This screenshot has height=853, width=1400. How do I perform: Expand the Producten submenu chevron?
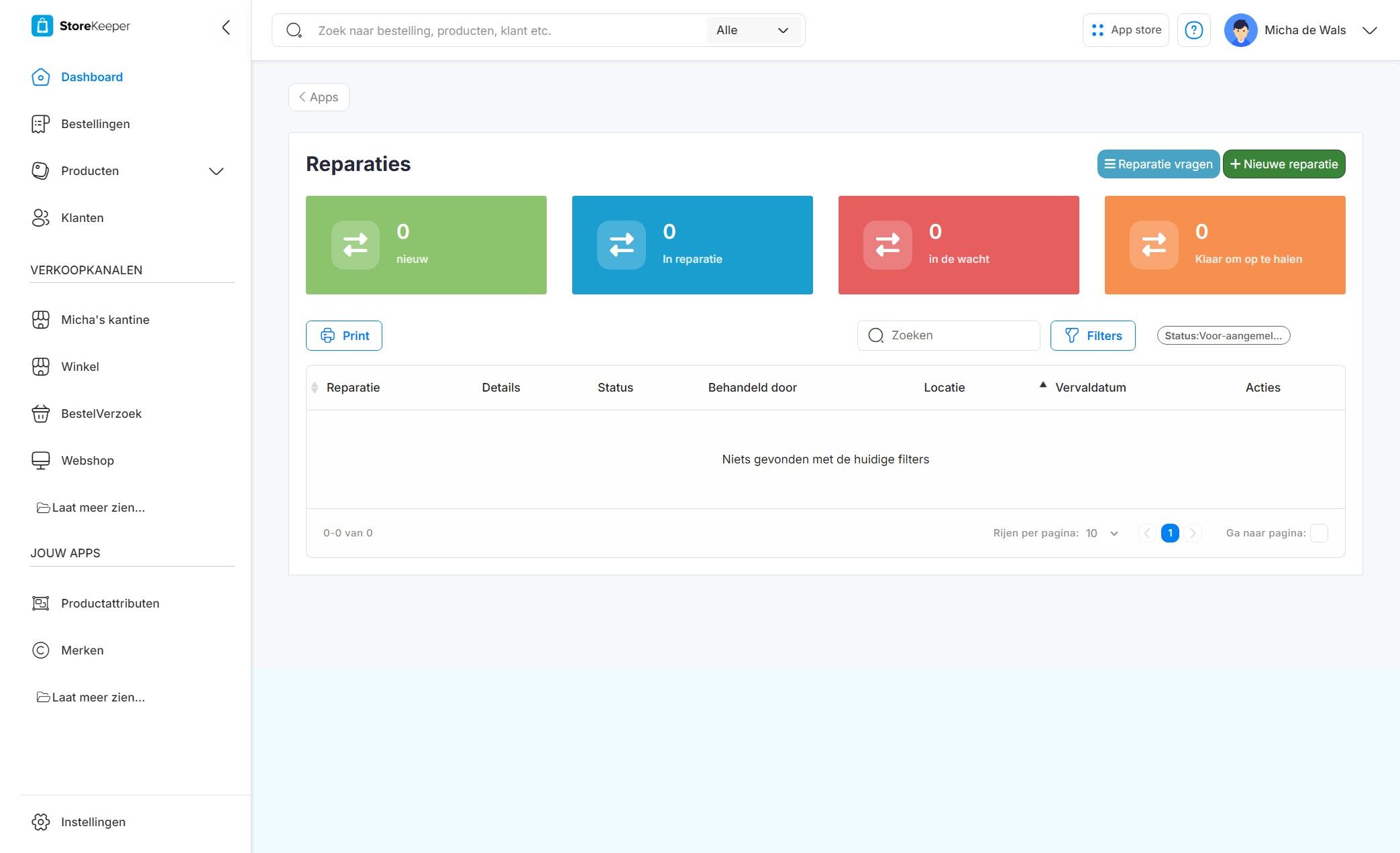point(216,171)
